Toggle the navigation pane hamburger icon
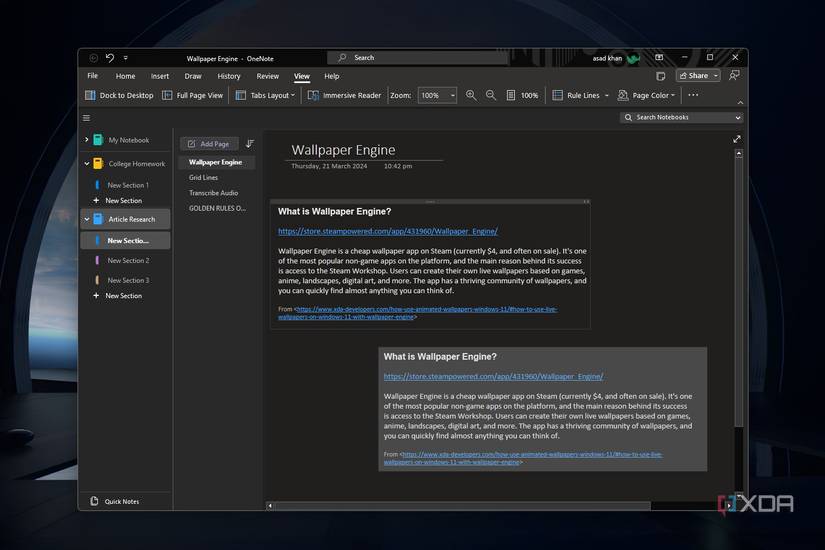 (x=86, y=118)
